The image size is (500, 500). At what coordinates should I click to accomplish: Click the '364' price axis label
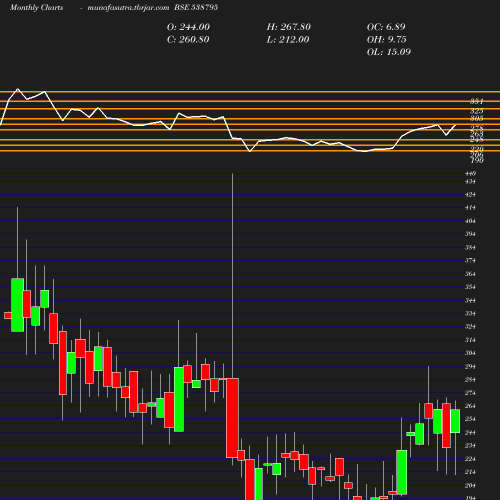tap(470, 274)
